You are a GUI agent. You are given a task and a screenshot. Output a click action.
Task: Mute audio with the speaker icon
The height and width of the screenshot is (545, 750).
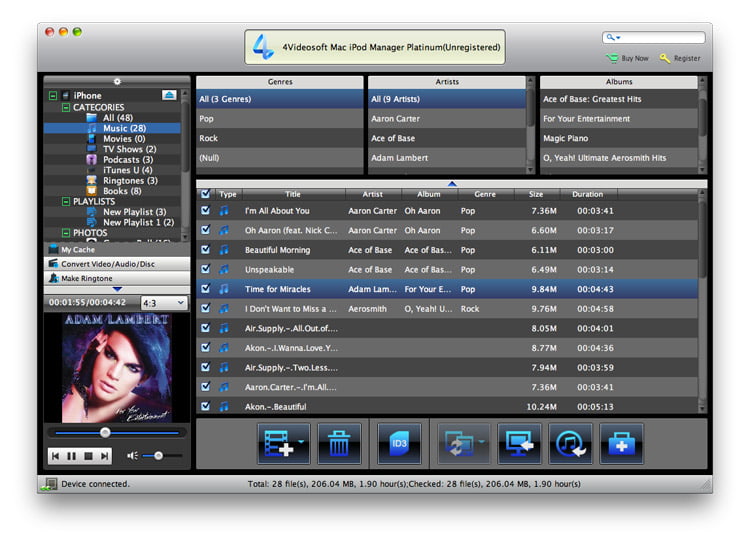point(132,456)
